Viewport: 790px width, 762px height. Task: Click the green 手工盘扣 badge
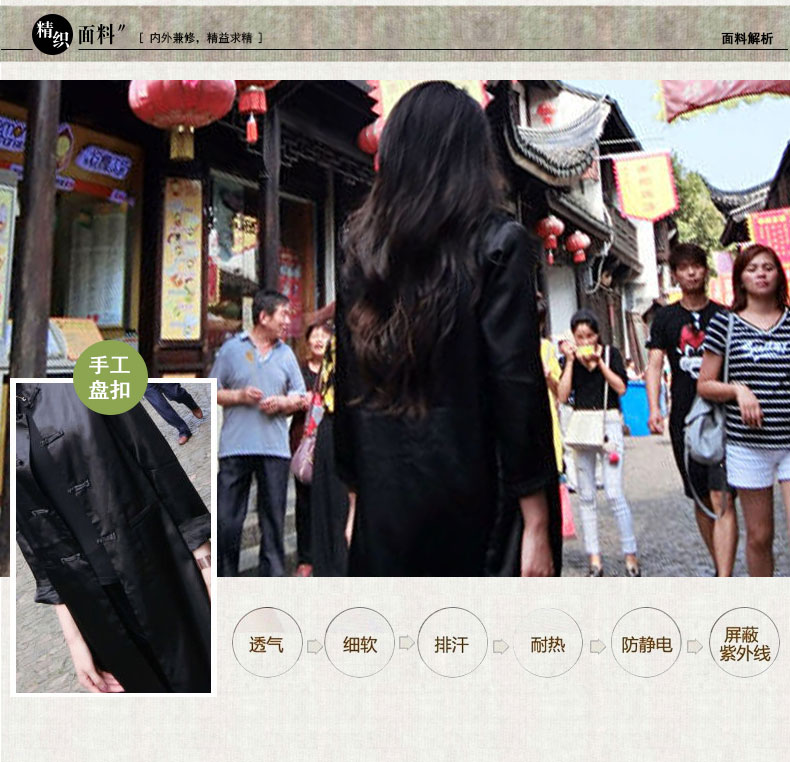pos(110,378)
